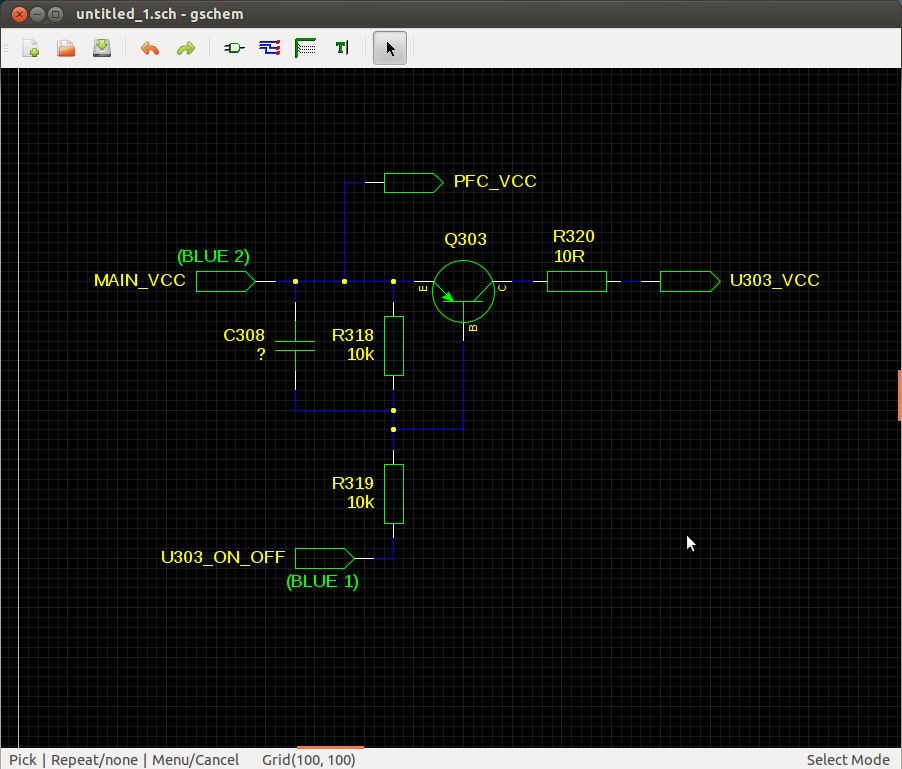Activate the Add Nets tool
The image size is (902, 769).
tap(270, 48)
